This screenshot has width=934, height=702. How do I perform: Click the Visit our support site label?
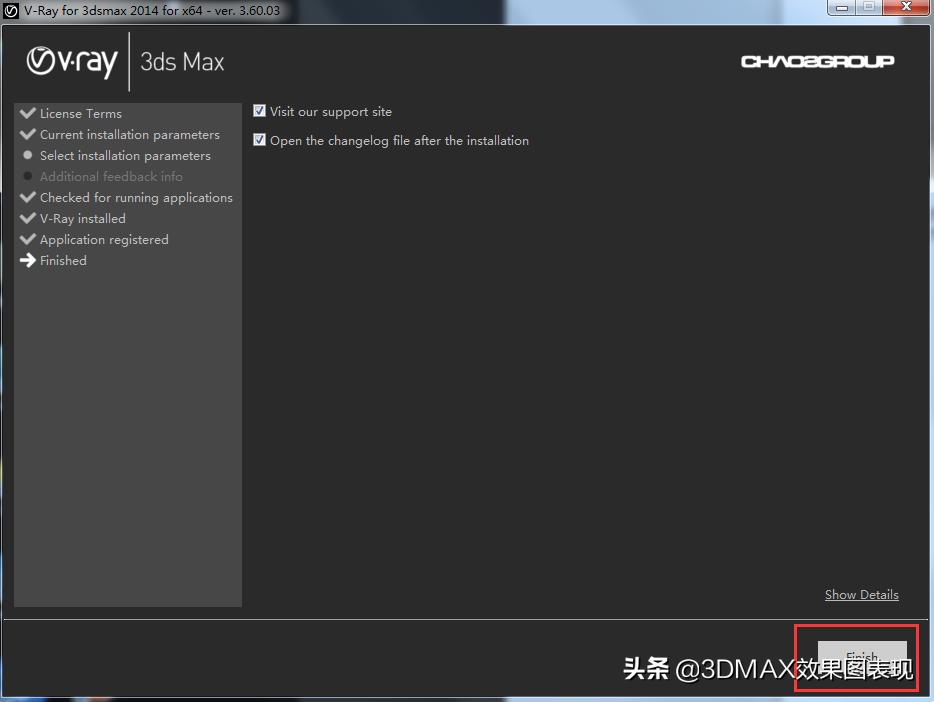[x=331, y=111]
